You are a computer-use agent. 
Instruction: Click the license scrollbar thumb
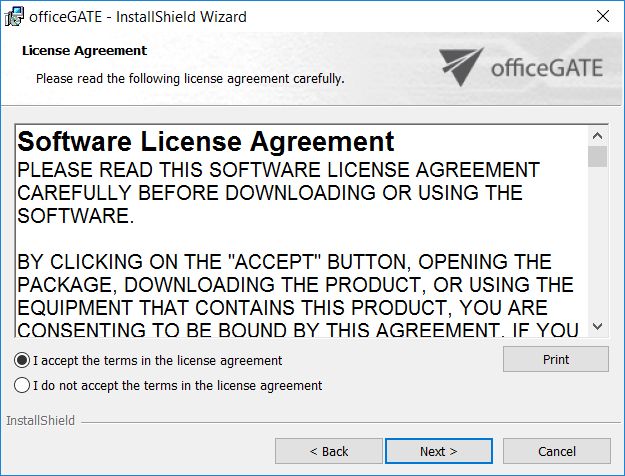[598, 157]
